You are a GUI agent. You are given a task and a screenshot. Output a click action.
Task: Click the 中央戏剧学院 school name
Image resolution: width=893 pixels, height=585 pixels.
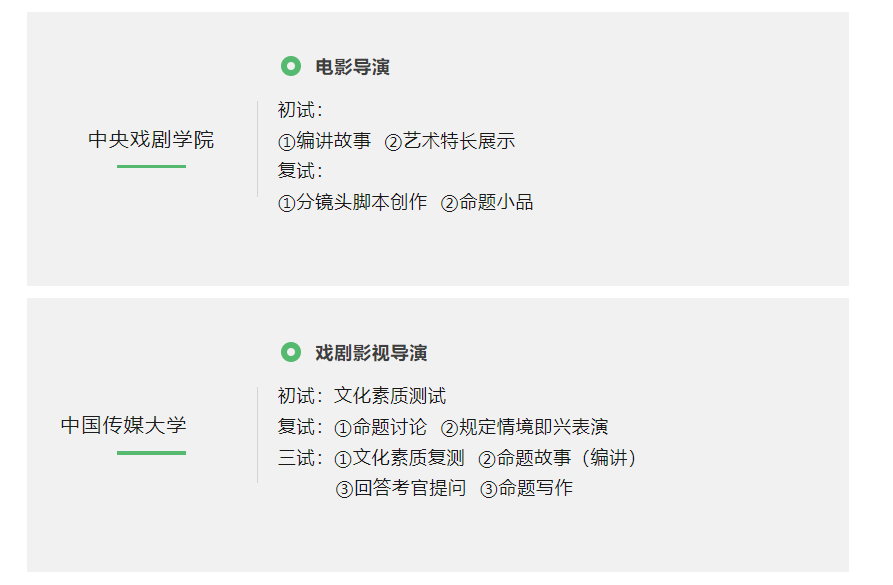click(151, 140)
